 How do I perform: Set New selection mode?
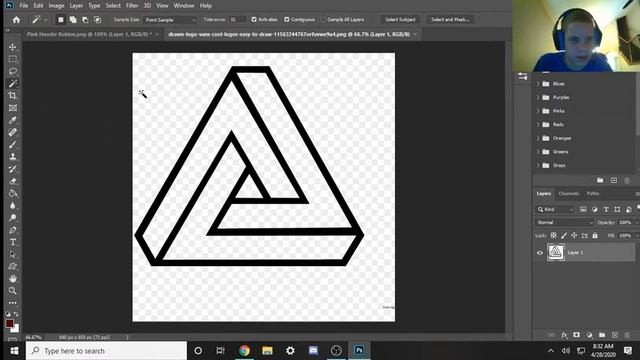click(60, 20)
